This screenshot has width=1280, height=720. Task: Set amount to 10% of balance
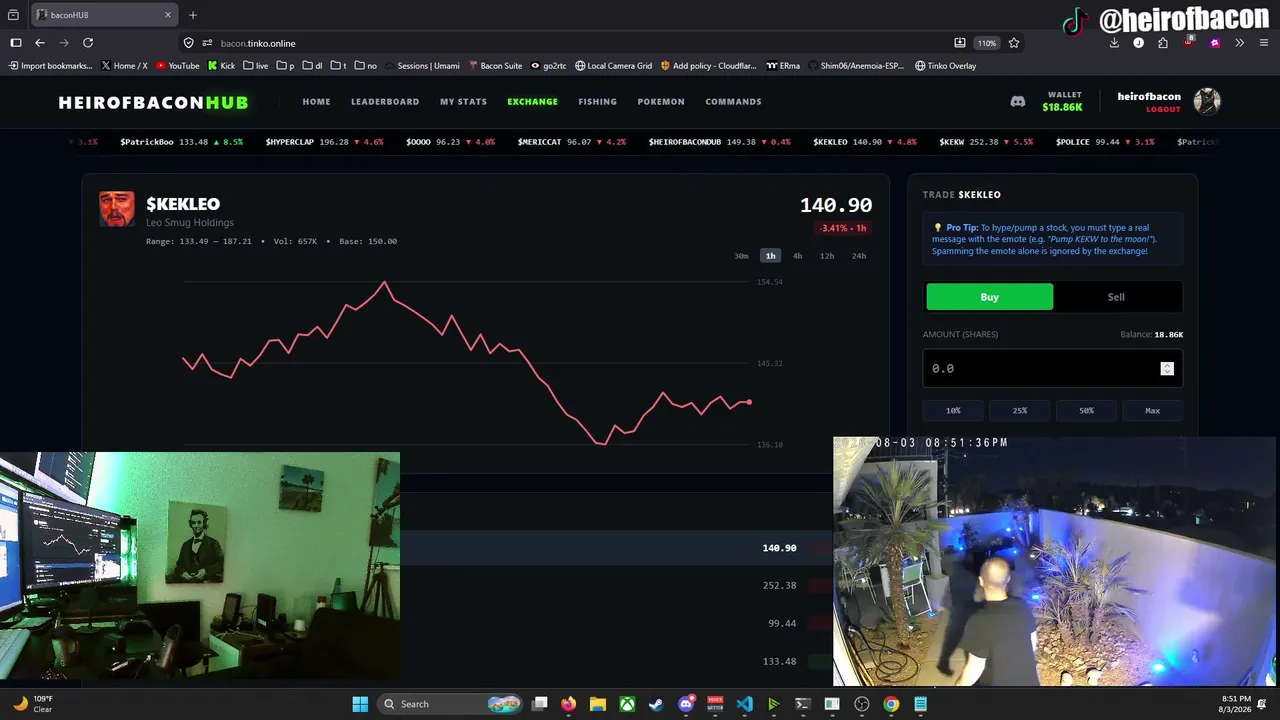(x=953, y=411)
